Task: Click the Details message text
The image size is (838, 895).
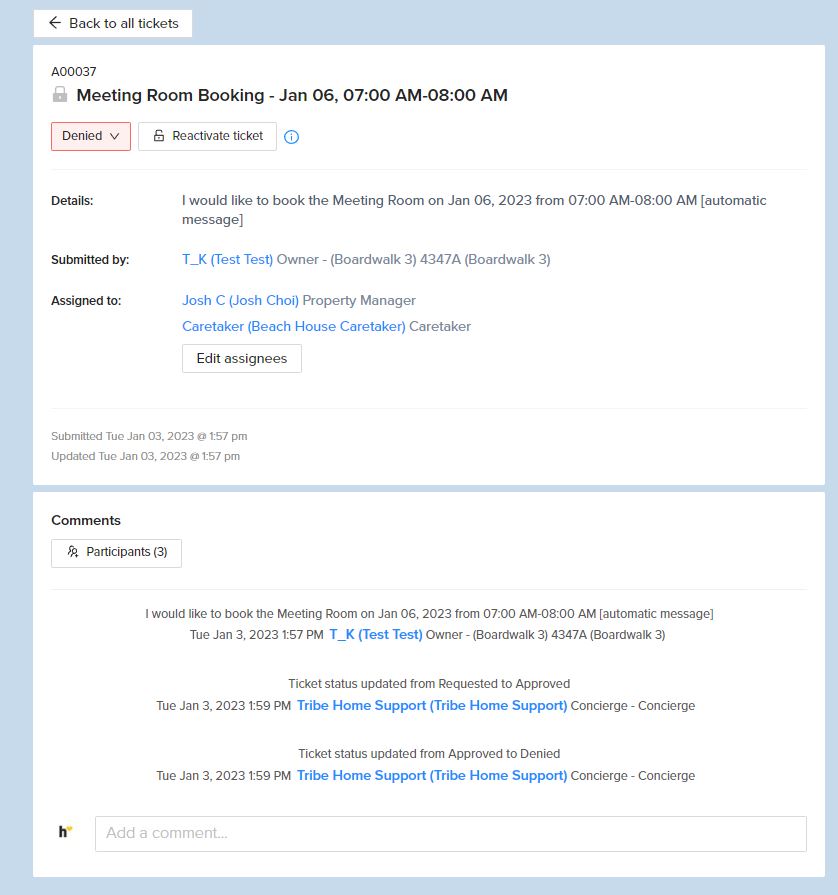Action: pos(474,210)
